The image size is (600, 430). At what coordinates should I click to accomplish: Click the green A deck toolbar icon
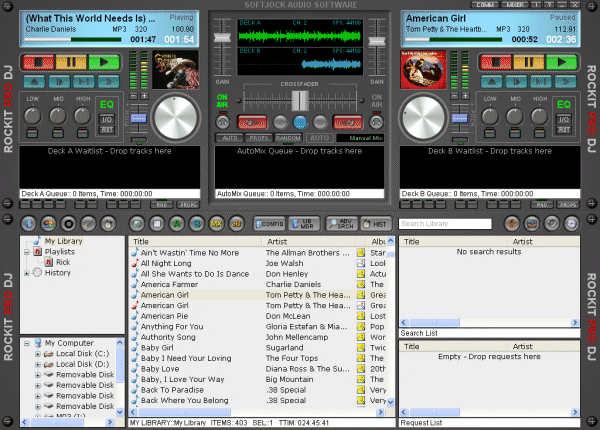coord(176,224)
